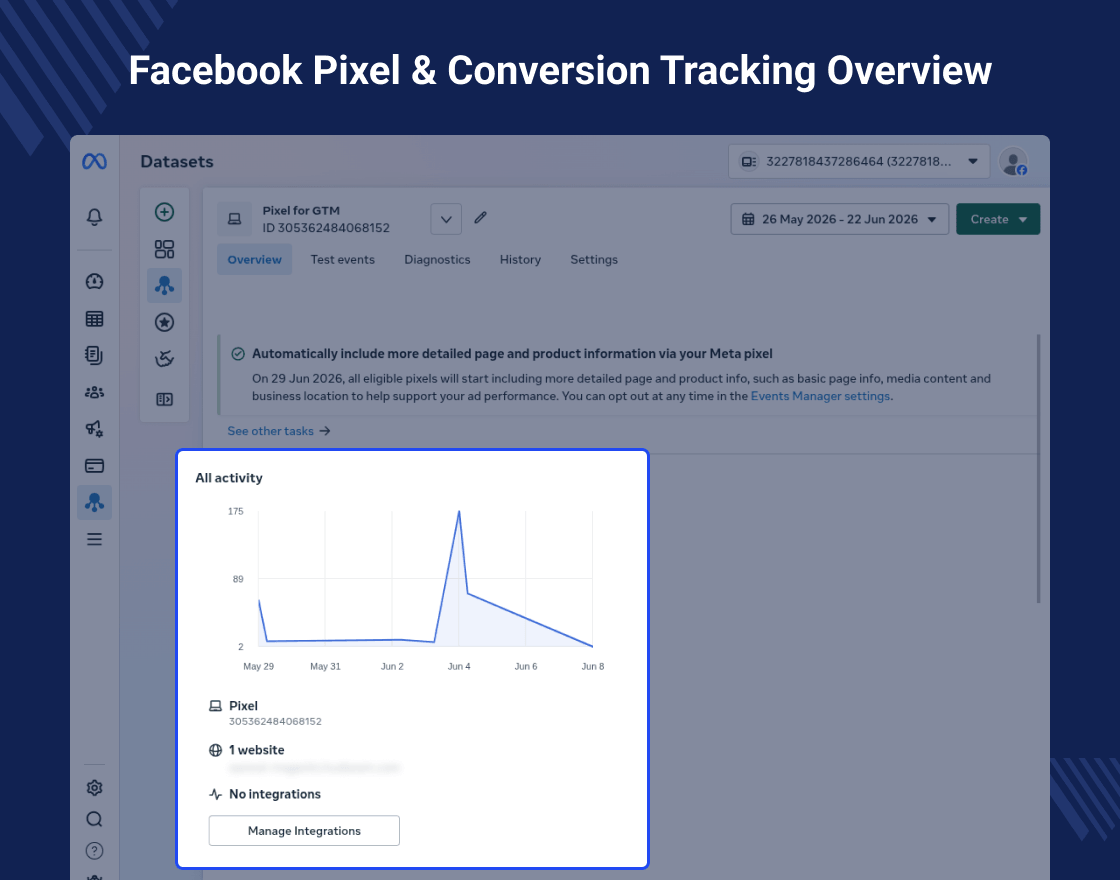
Task: Click green plus Connect data icon
Action: click(x=164, y=212)
